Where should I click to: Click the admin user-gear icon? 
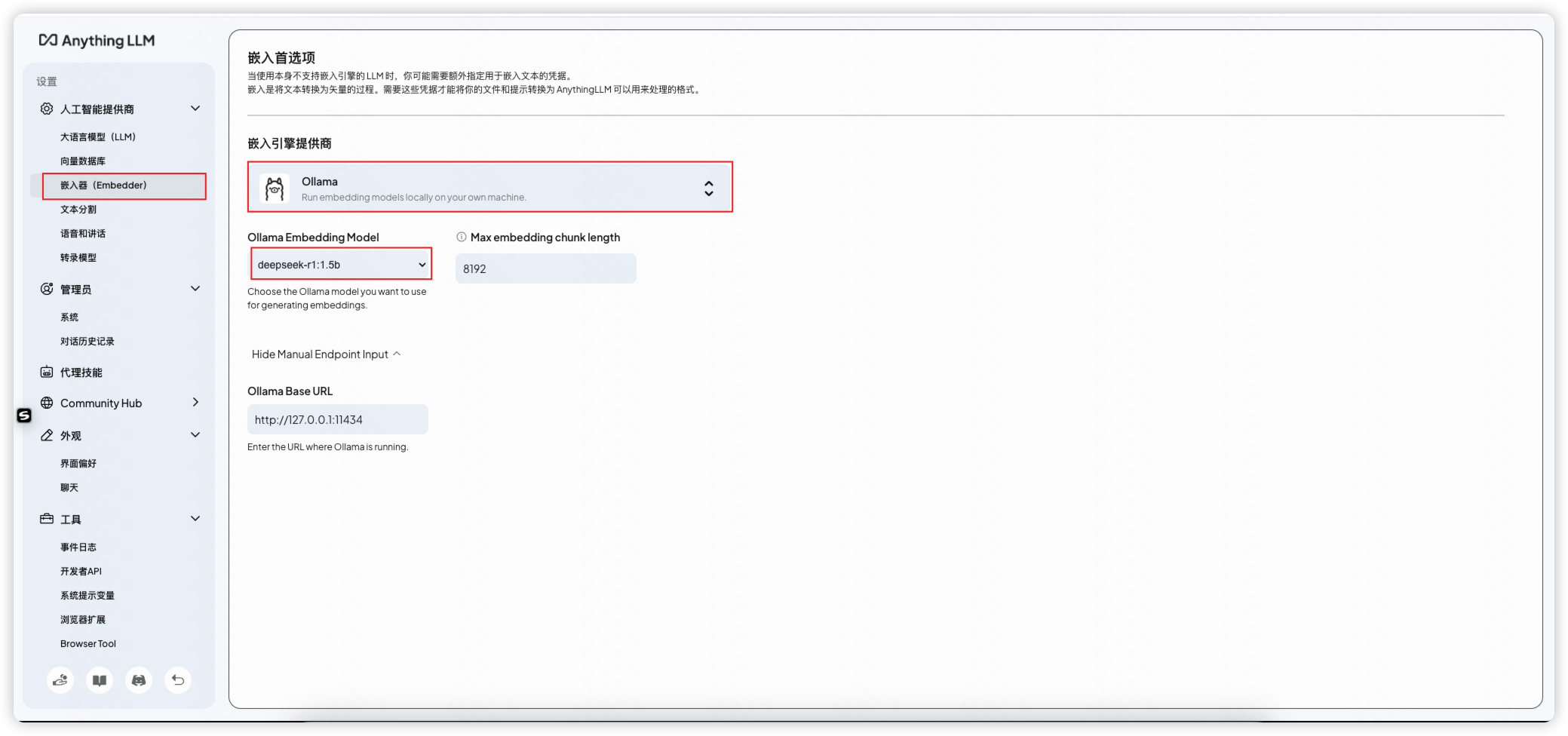(x=47, y=289)
